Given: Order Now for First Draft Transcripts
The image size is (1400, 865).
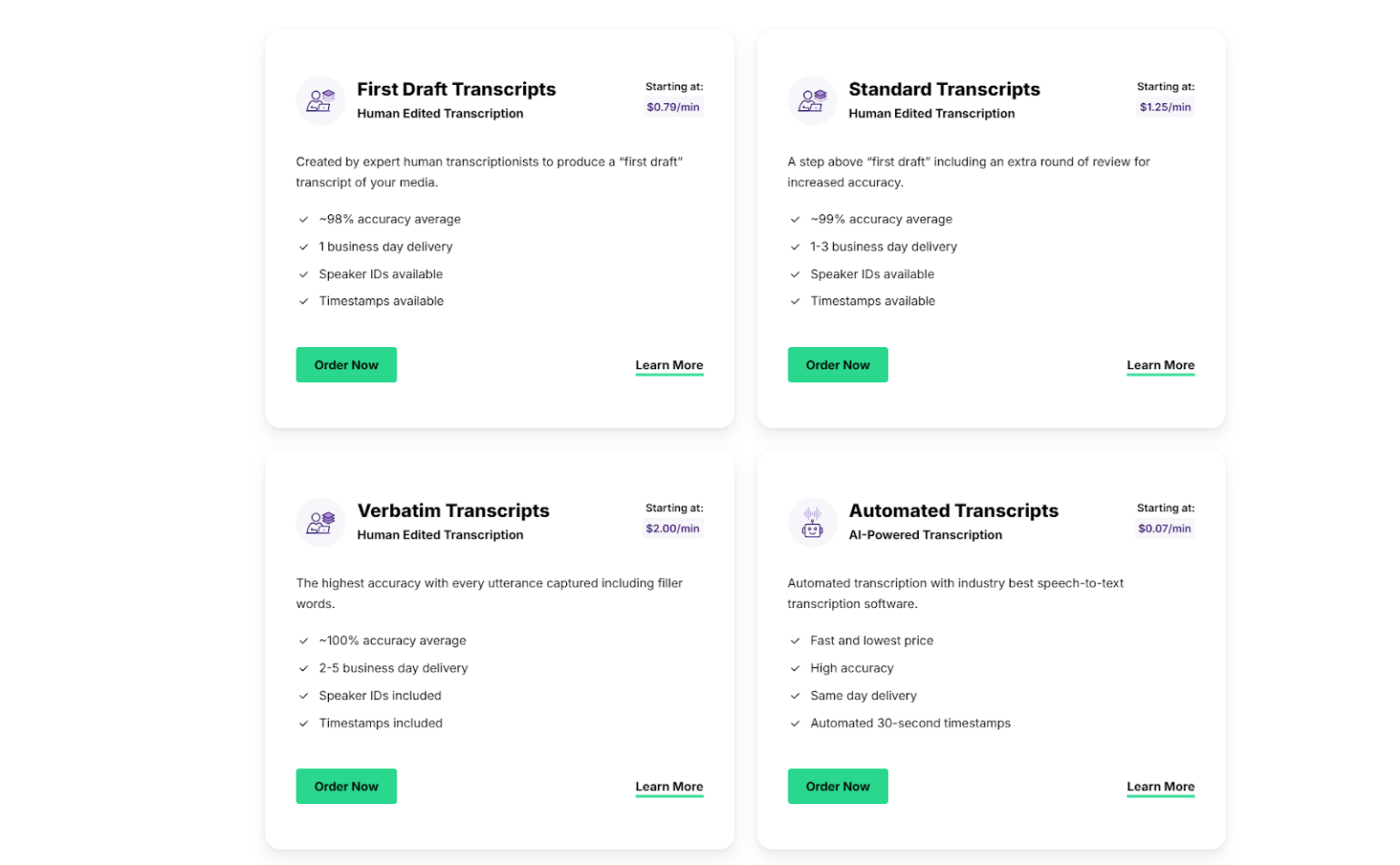Looking at the screenshot, I should 346,364.
